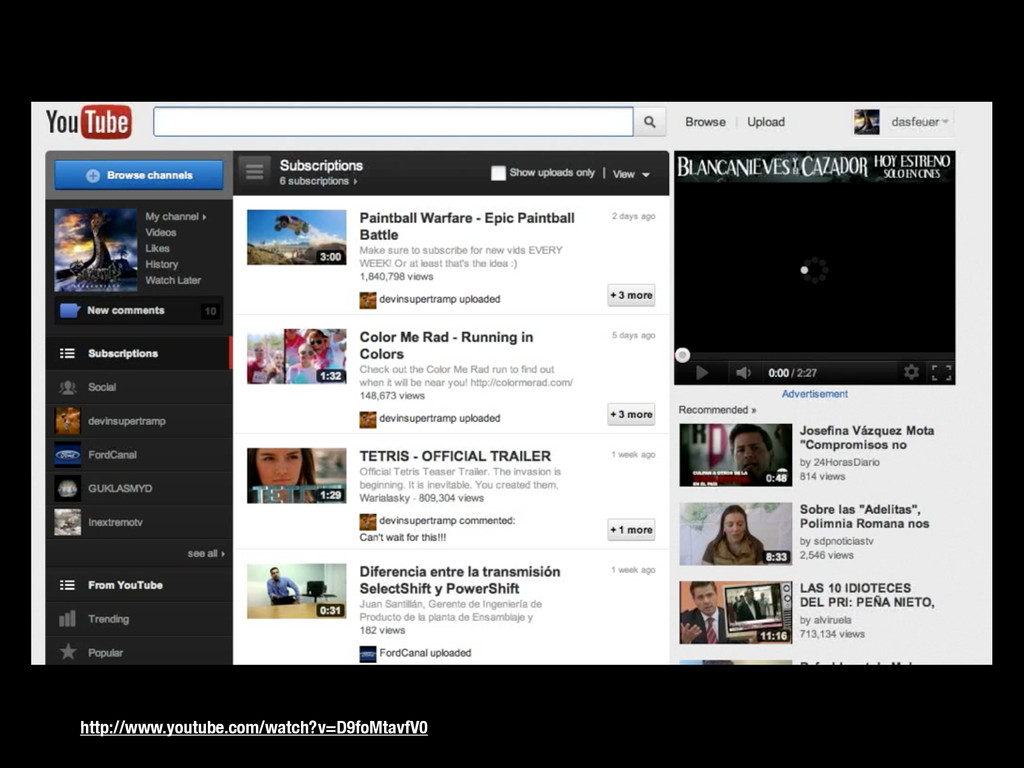Open player settings gear
1024x768 pixels.
[x=911, y=372]
